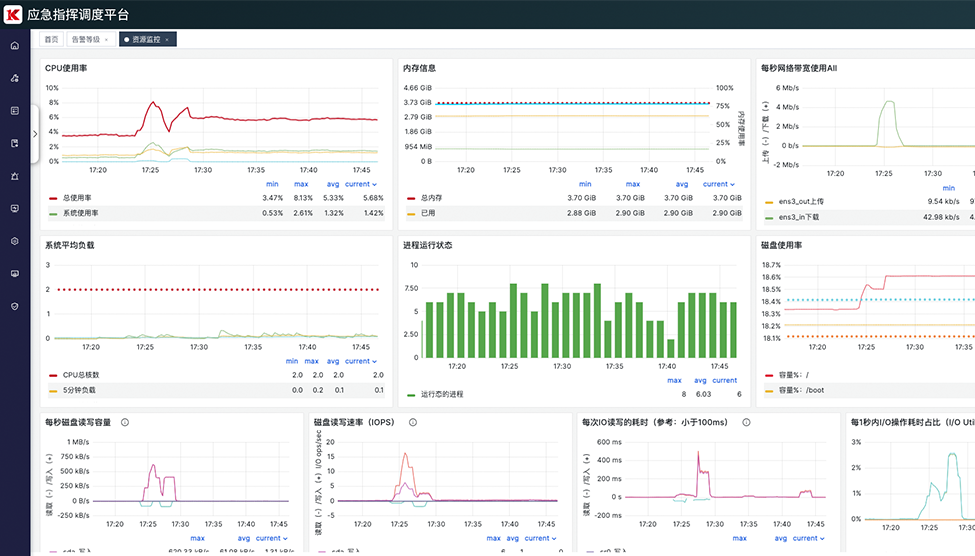The image size is (975, 556).
Task: Toggle the 5分钟负载 series in the load legend
Action: pyautogui.click(x=79, y=390)
